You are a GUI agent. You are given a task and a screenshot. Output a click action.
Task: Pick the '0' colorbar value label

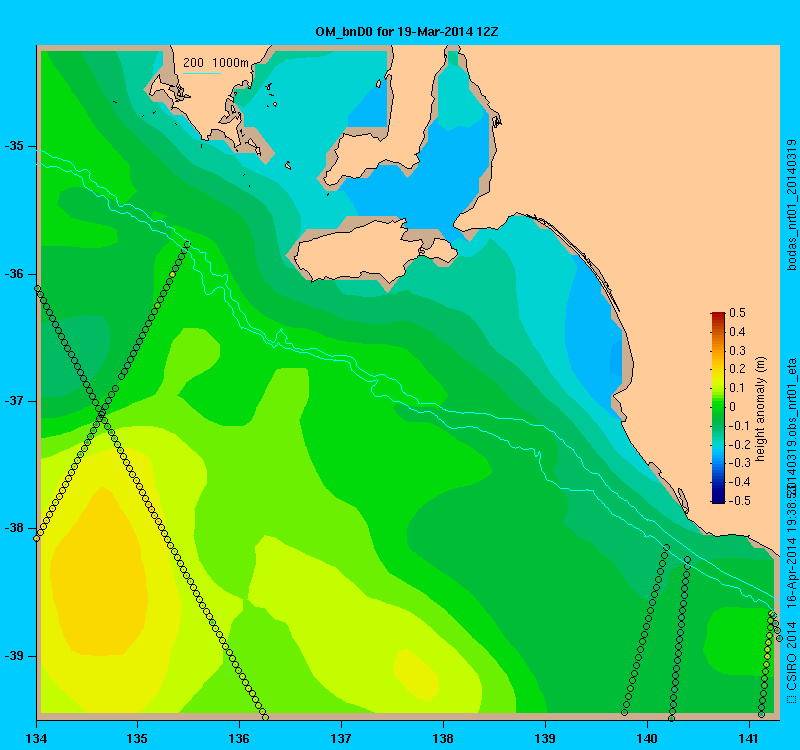[x=733, y=407]
